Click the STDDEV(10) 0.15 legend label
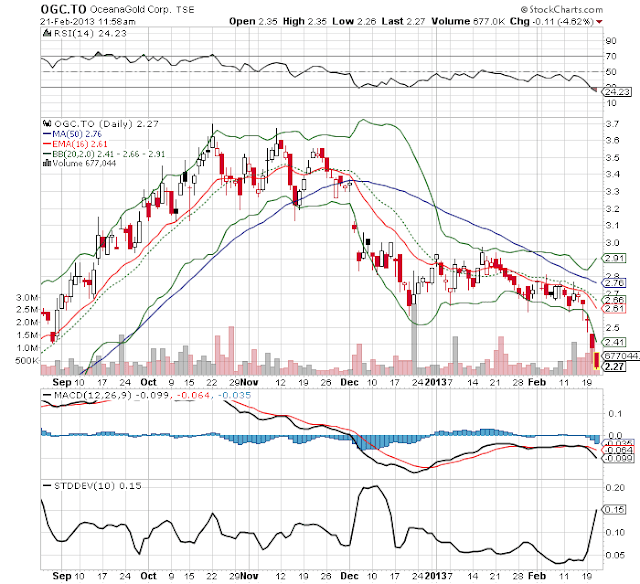This screenshot has width=640, height=584. (98, 486)
